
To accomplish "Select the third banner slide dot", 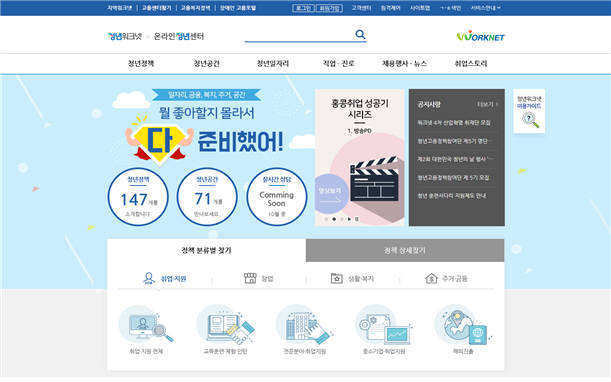I will click(x=342, y=219).
